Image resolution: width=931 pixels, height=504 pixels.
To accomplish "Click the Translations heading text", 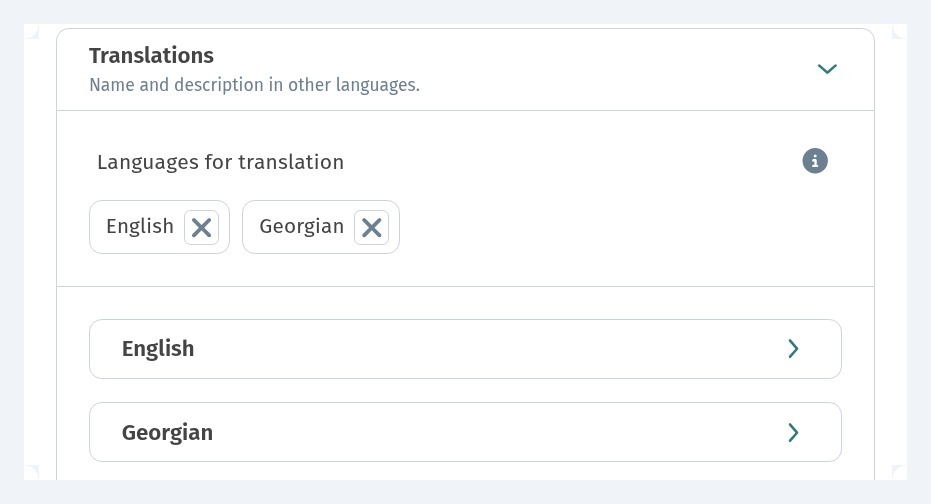I will click(151, 55).
